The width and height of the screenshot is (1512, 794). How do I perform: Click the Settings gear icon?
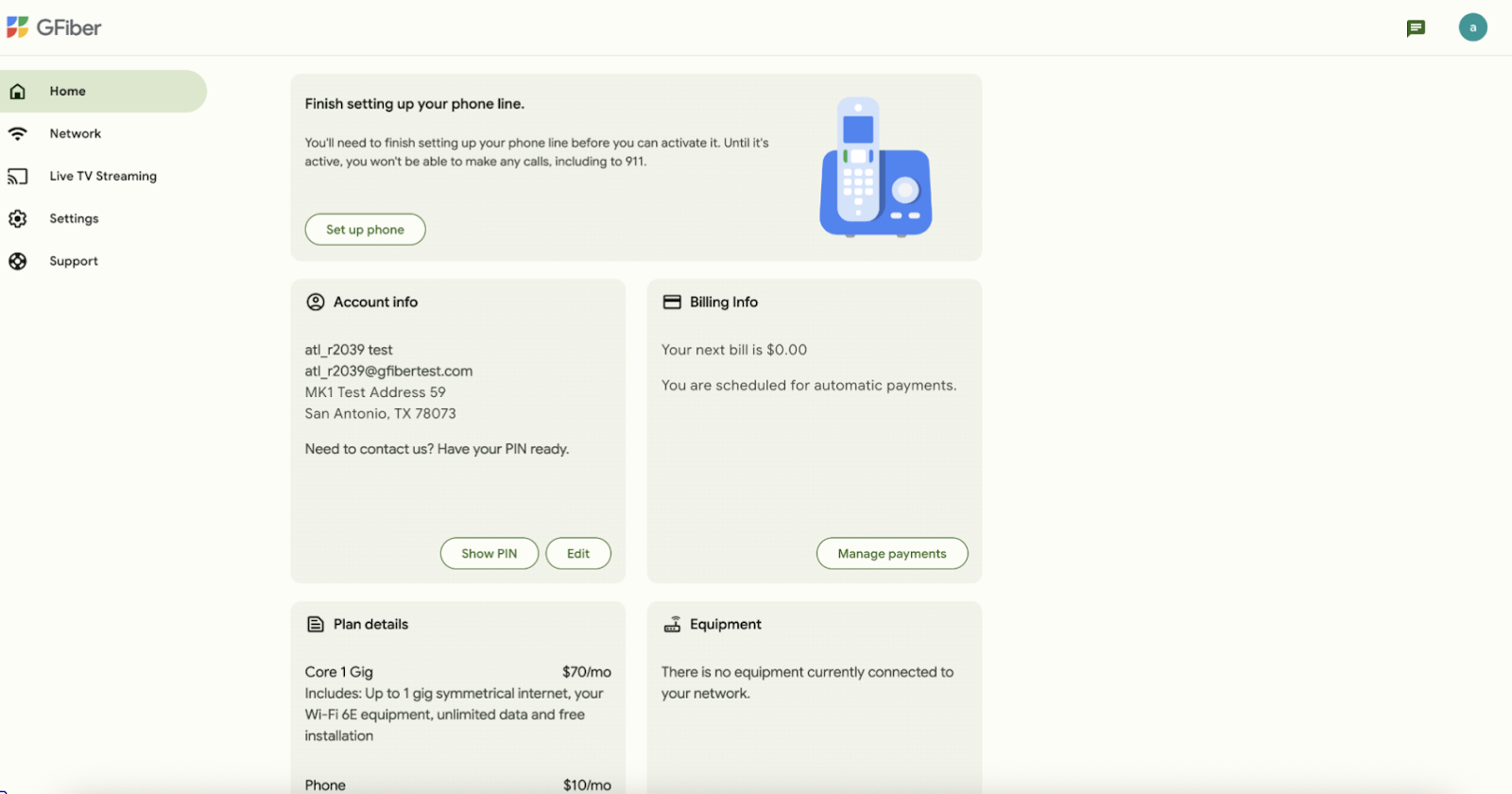coord(17,218)
